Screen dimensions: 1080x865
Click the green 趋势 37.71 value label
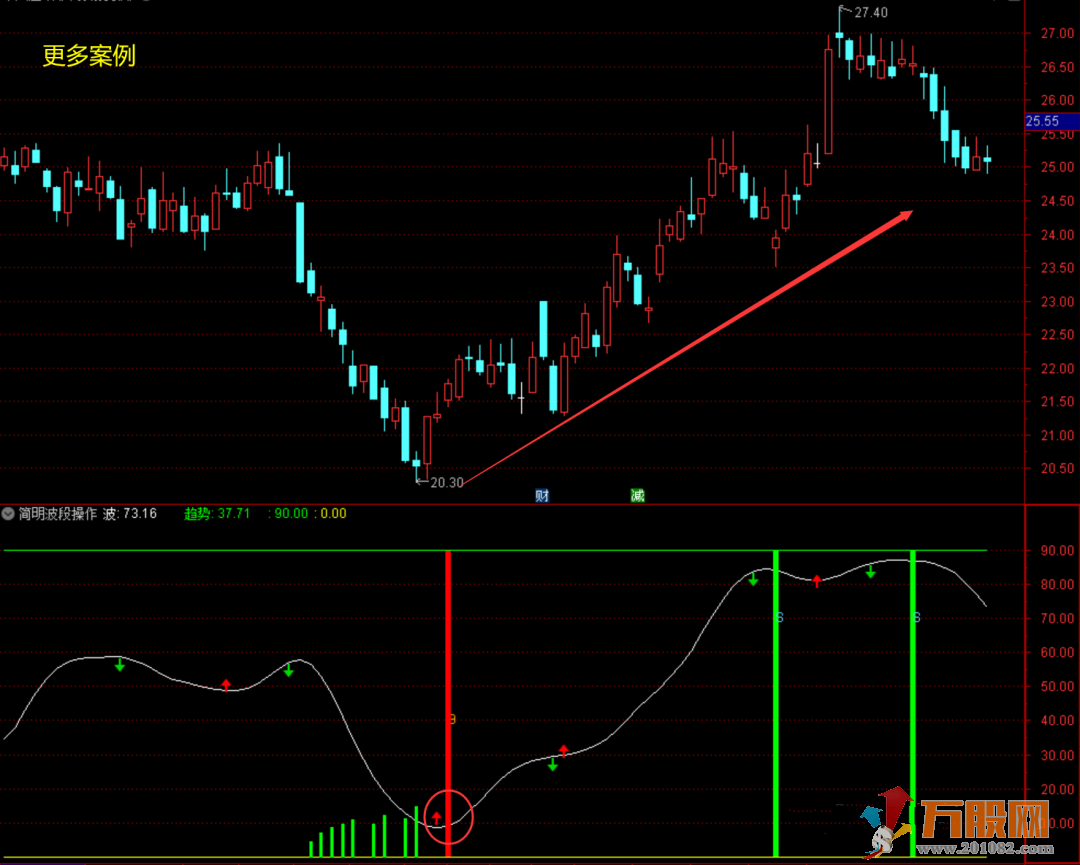coord(217,514)
